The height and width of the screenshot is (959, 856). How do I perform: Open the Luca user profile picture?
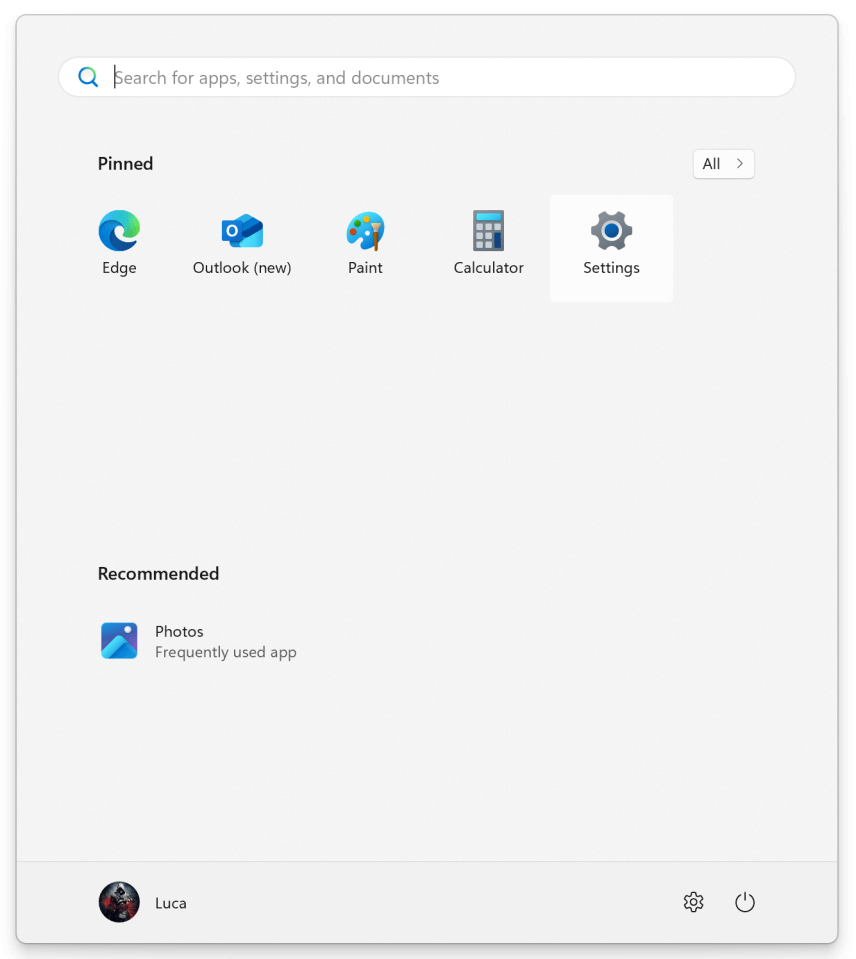coord(118,902)
